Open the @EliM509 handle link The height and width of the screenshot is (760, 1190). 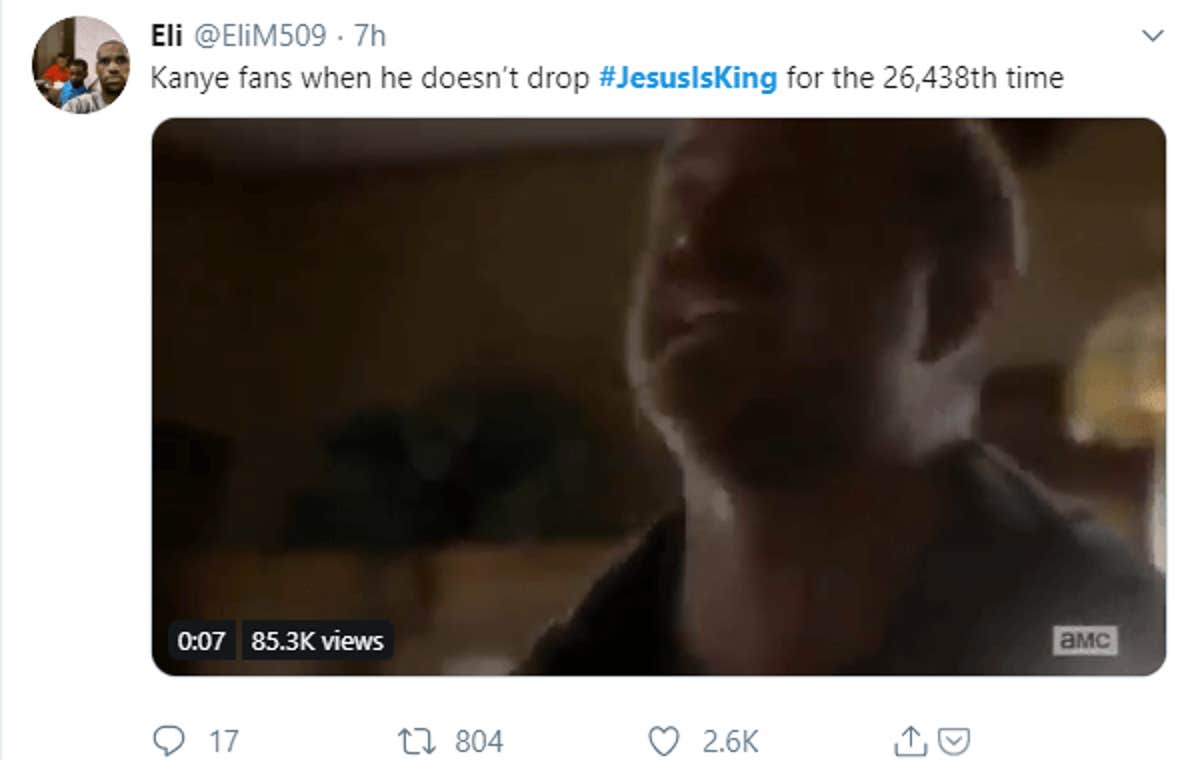pyautogui.click(x=258, y=37)
